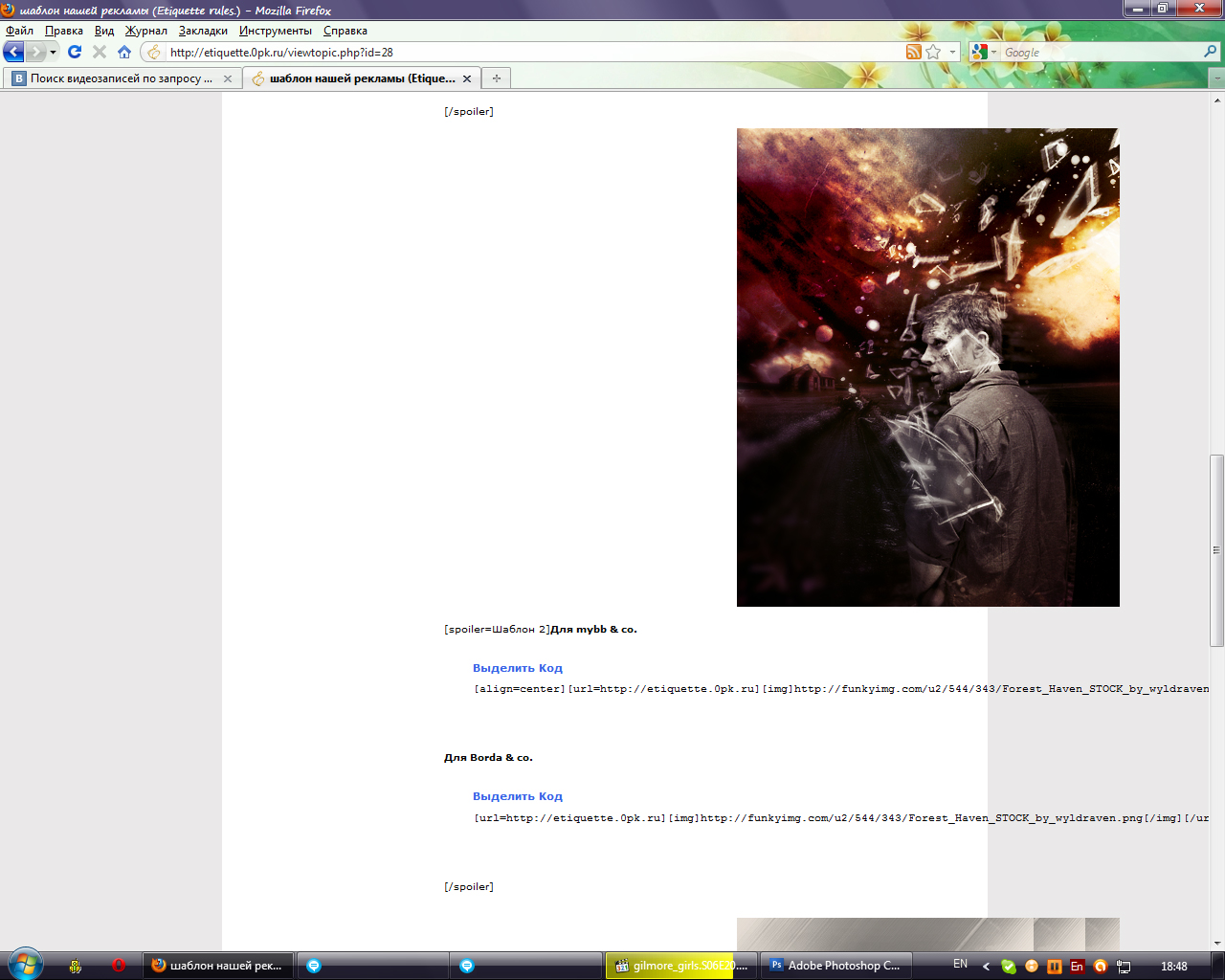This screenshot has width=1225, height=980.
Task: Click the scrollbar up arrow
Action: point(1217,100)
